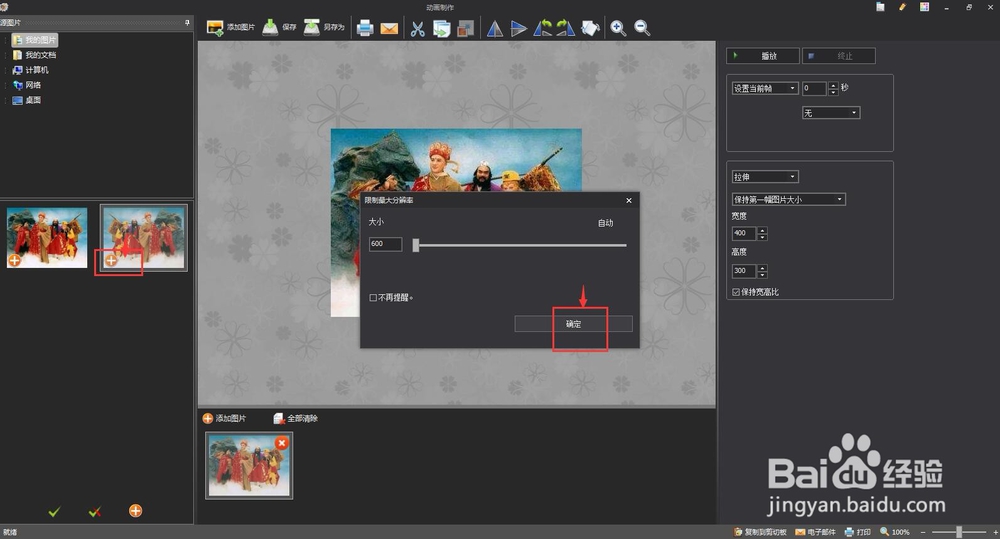Click the 添加图片 toolbar icon at top
This screenshot has height=539, width=1000.
pos(216,28)
